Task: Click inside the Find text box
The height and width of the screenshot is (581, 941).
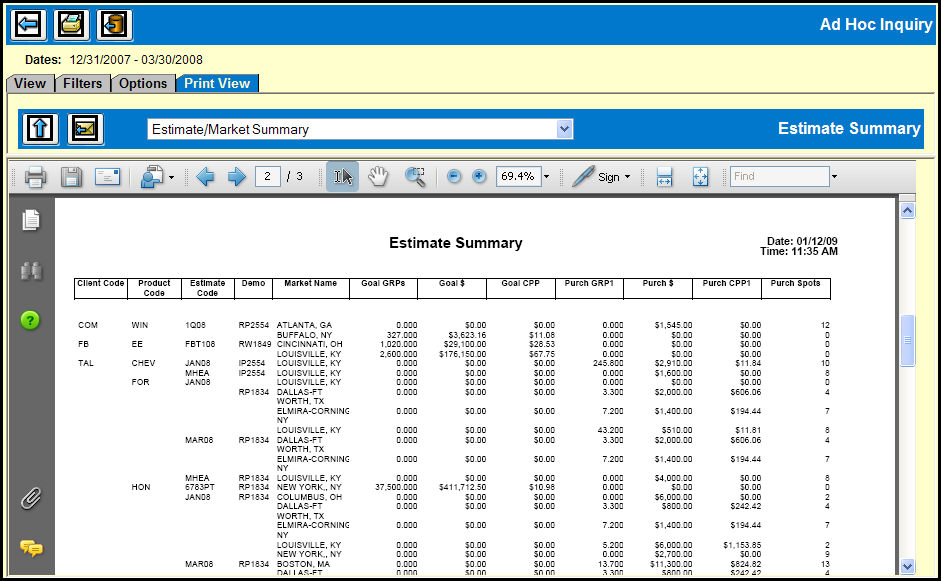Action: [x=780, y=176]
